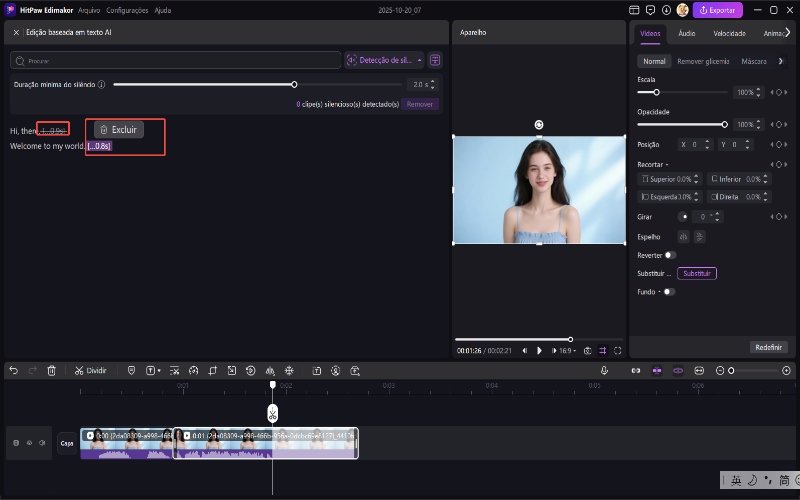800x500 pixels.
Task: Toggle track visibility eye icon
Action: pos(29,443)
